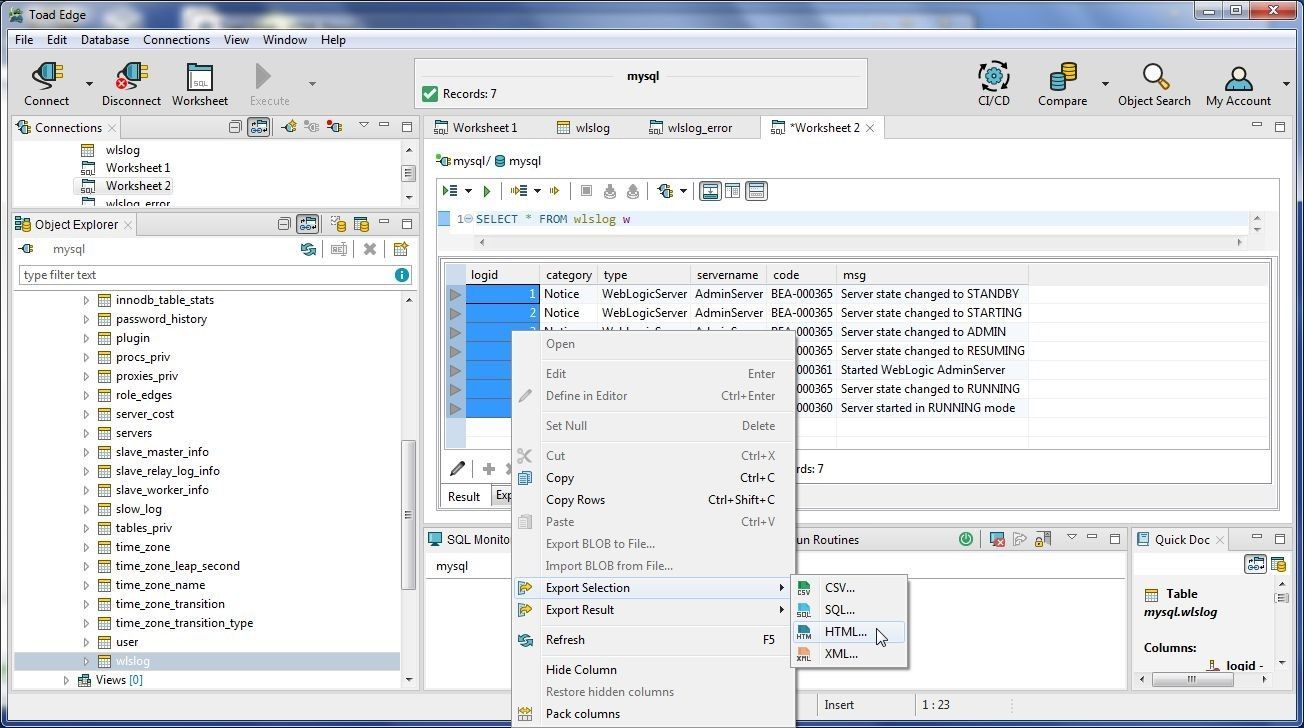Screen dimensions: 1304x728
Task: Choose Export Result from context menu
Action: click(x=653, y=610)
